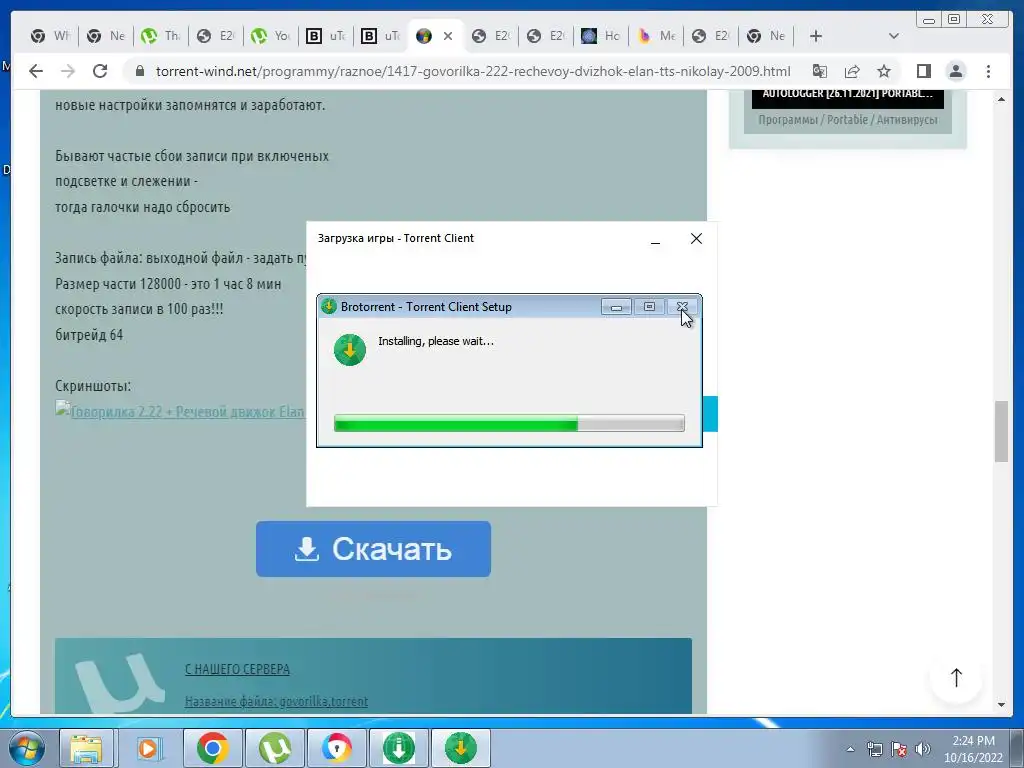Click the vertical scrollbar thumb

[x=1001, y=432]
